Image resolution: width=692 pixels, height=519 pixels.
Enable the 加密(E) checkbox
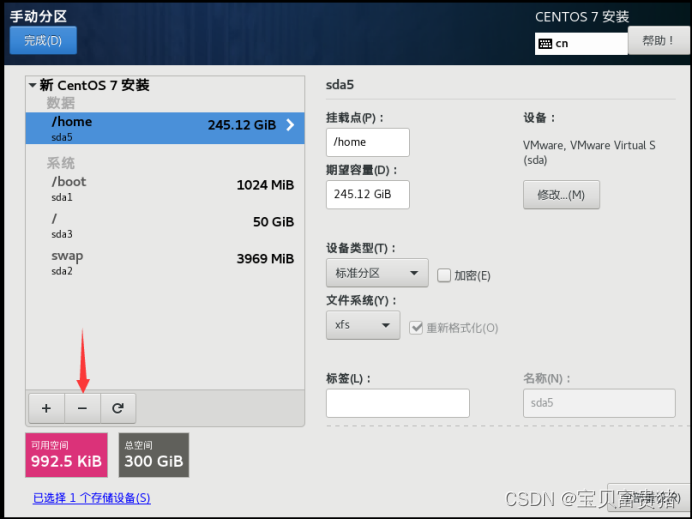click(x=444, y=275)
